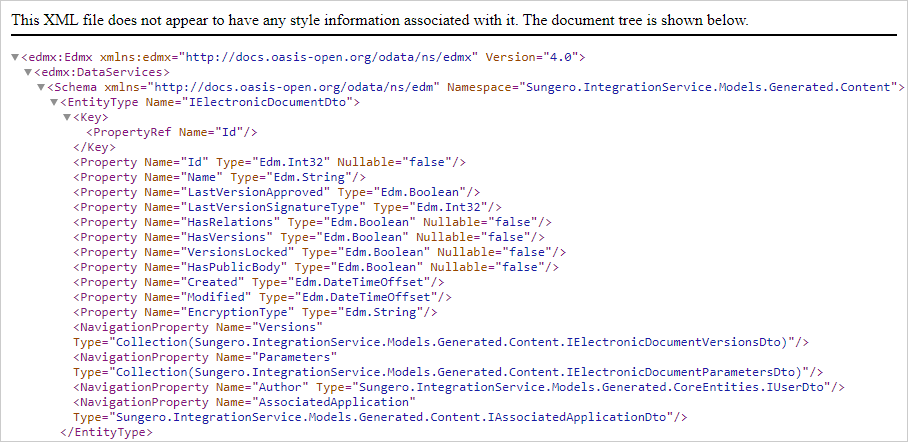The height and width of the screenshot is (442, 908).
Task: Collapse the Schema element triangle
Action: (x=41, y=88)
